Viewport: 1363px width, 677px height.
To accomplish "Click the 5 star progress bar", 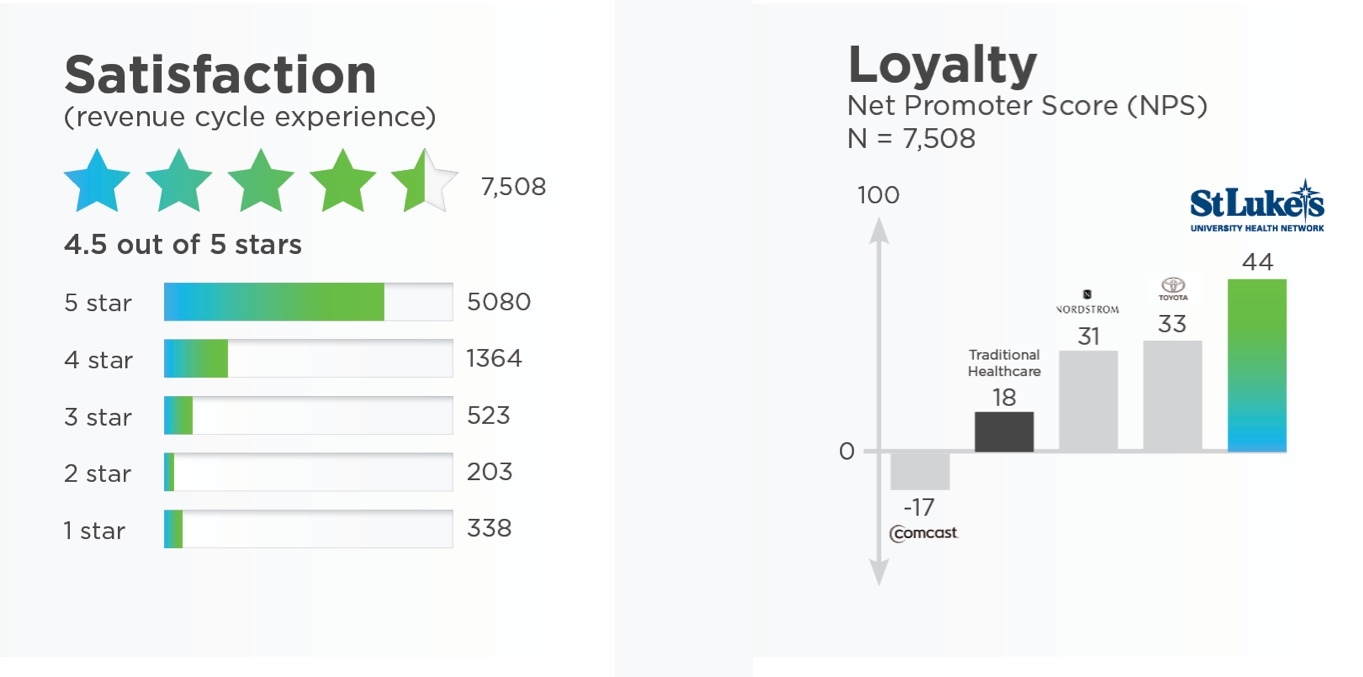I will coord(308,302).
